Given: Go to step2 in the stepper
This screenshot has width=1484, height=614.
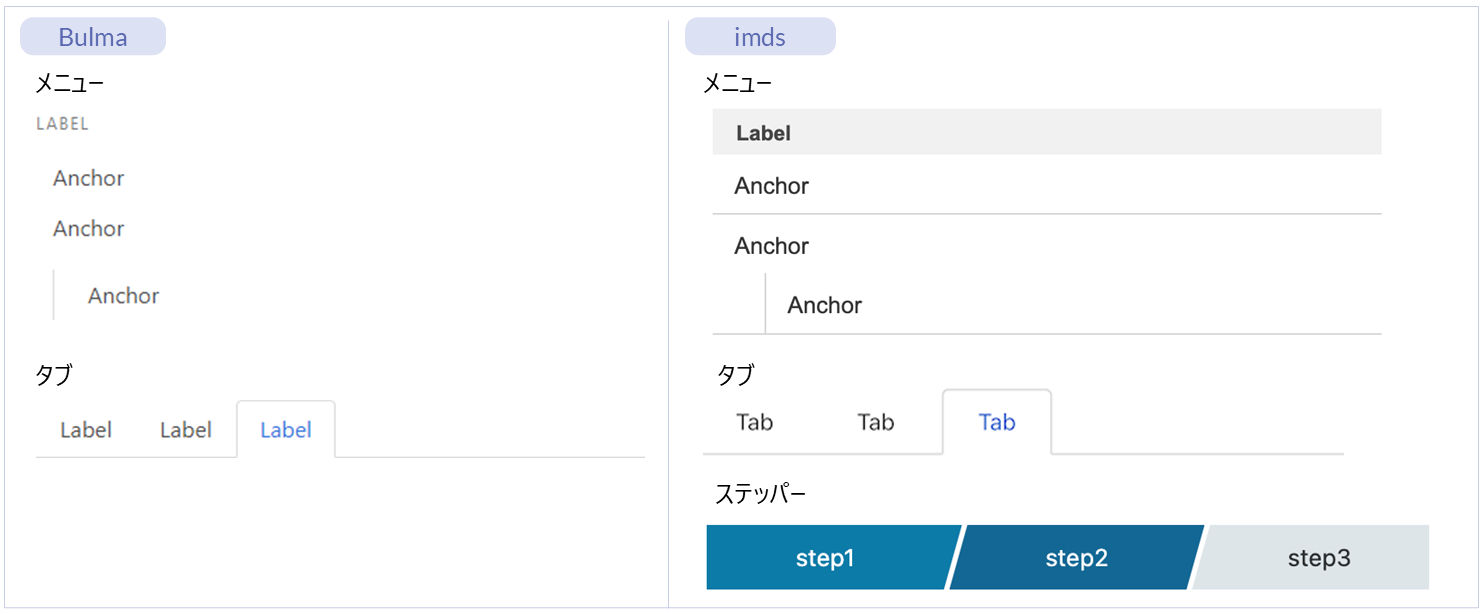Looking at the screenshot, I should click(x=1077, y=558).
